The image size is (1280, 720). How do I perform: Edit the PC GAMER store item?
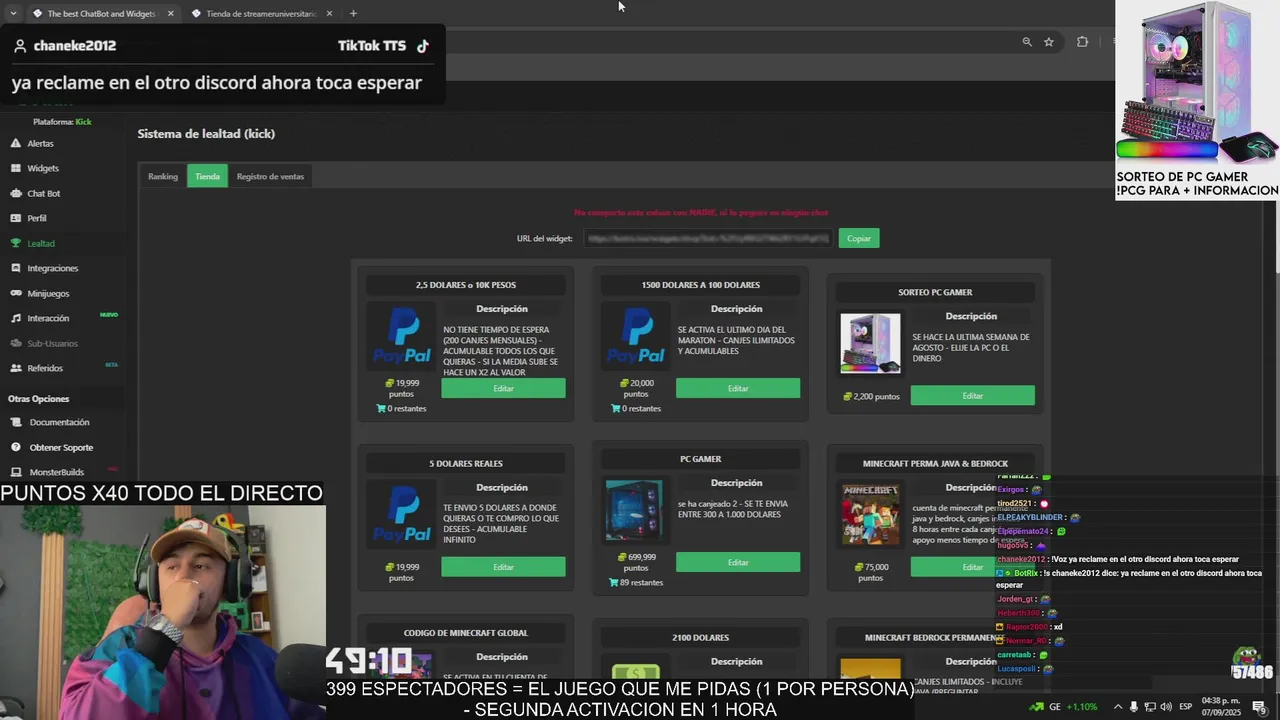tap(738, 562)
